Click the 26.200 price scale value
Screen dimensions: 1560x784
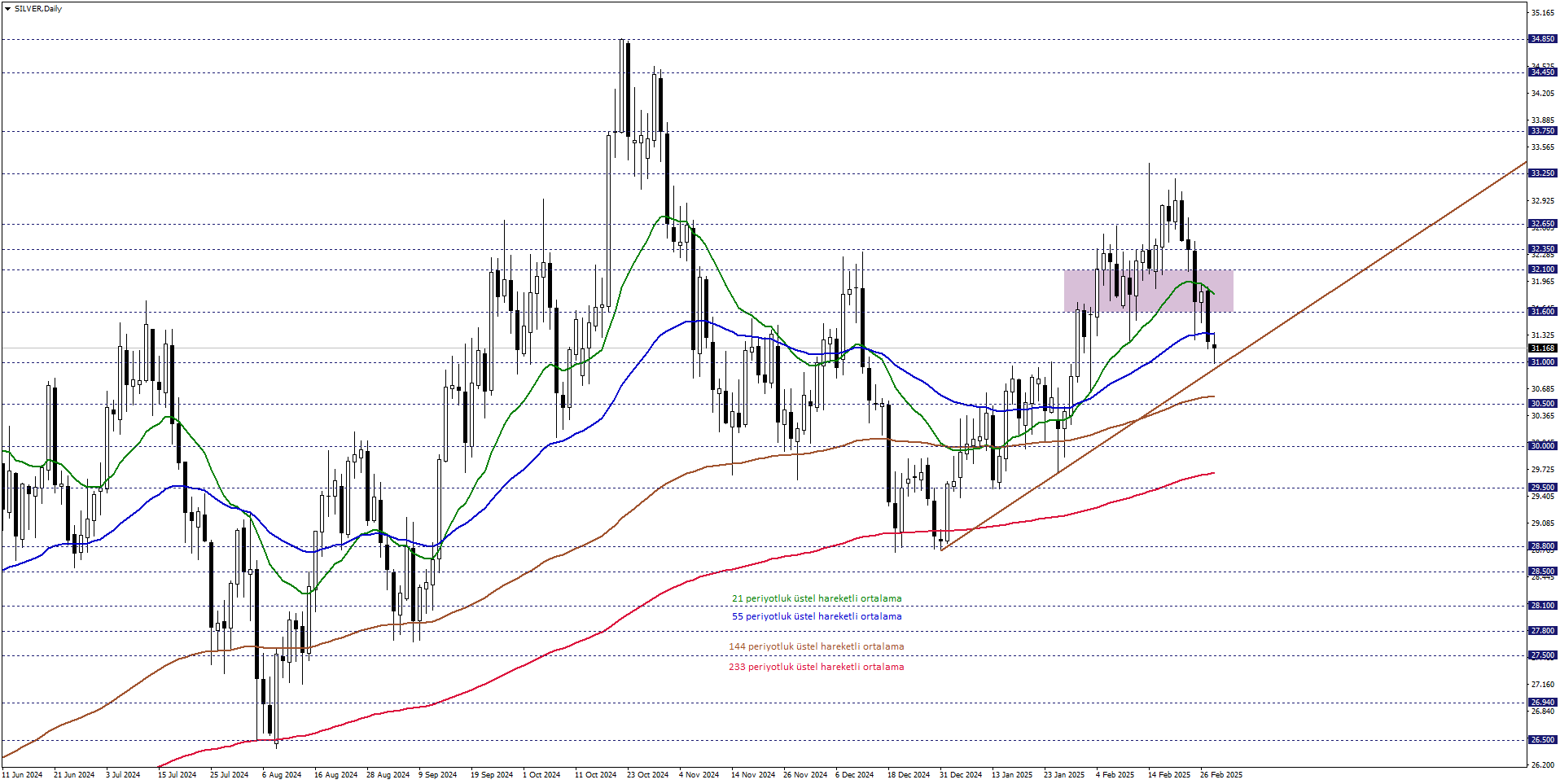[1542, 765]
